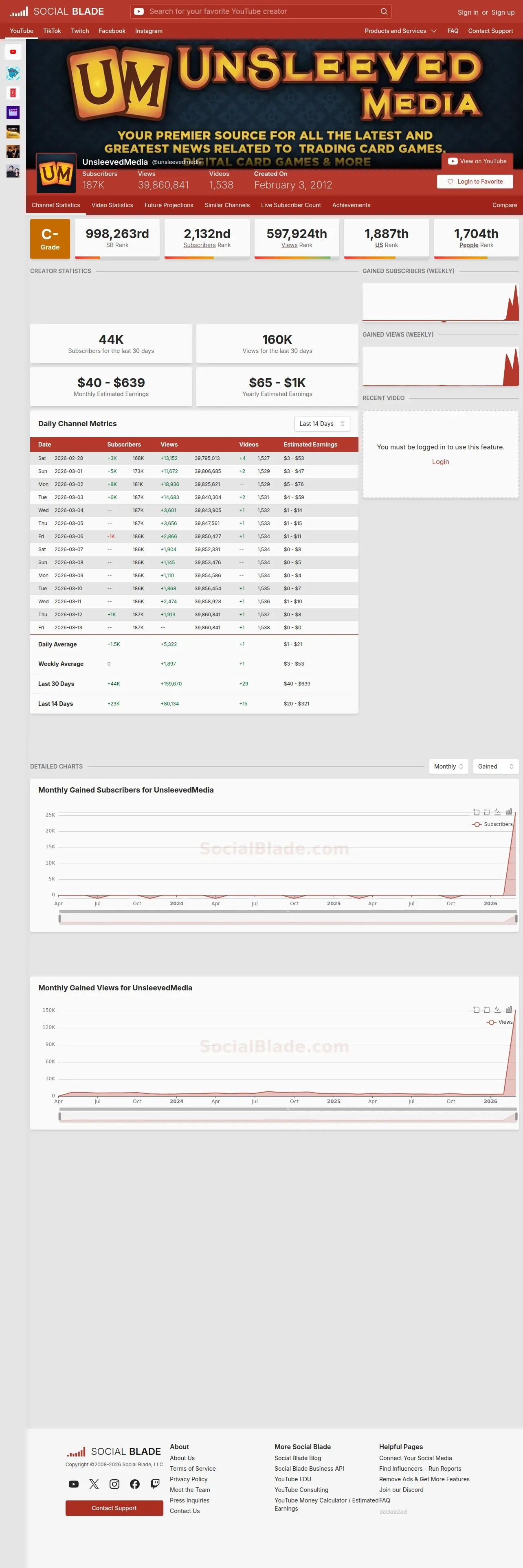Expand Products and Services menu

click(401, 31)
